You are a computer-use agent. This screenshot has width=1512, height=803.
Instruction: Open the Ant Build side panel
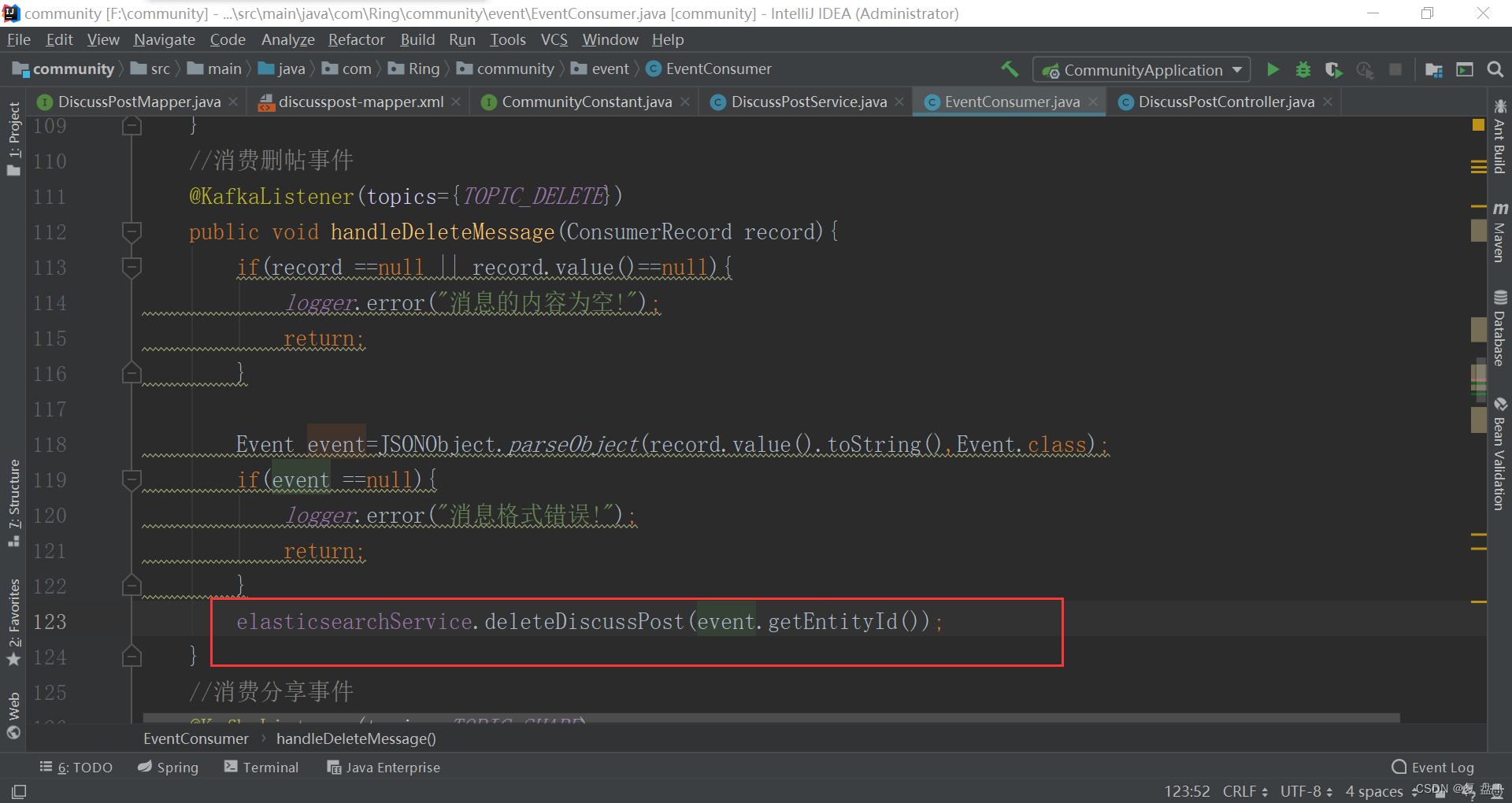click(x=1499, y=135)
